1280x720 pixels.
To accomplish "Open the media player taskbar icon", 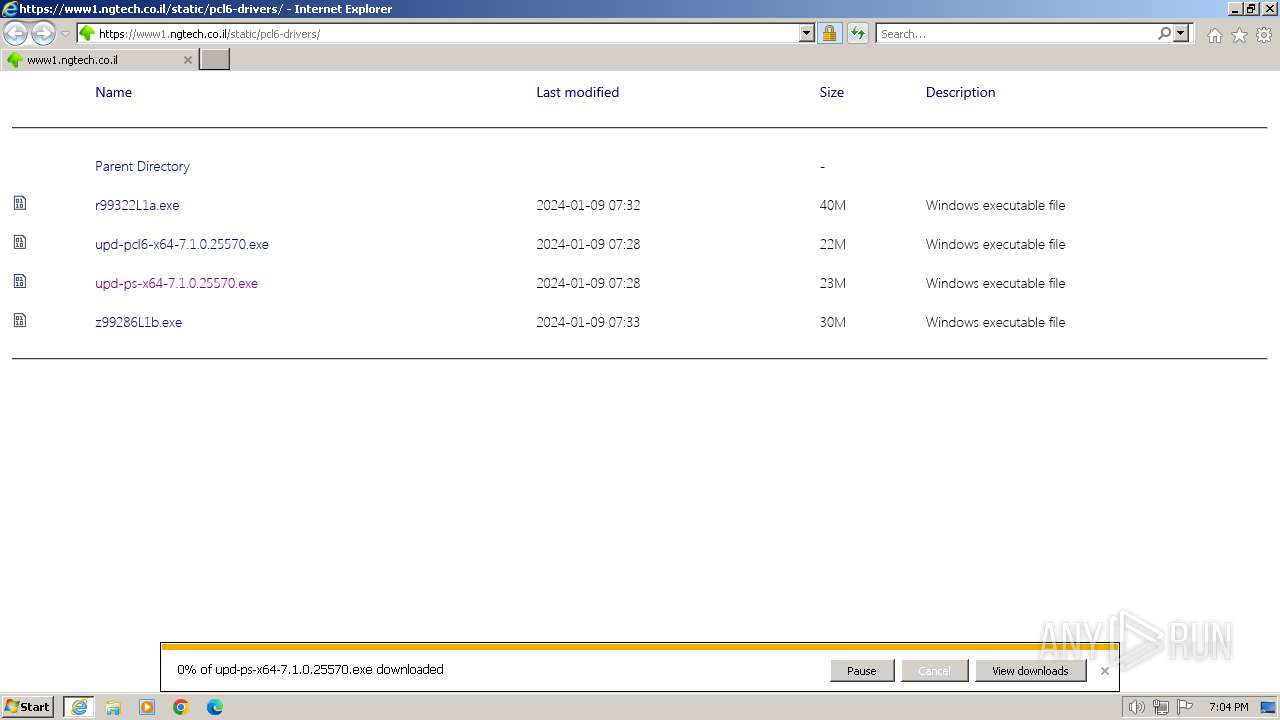I will click(147, 707).
